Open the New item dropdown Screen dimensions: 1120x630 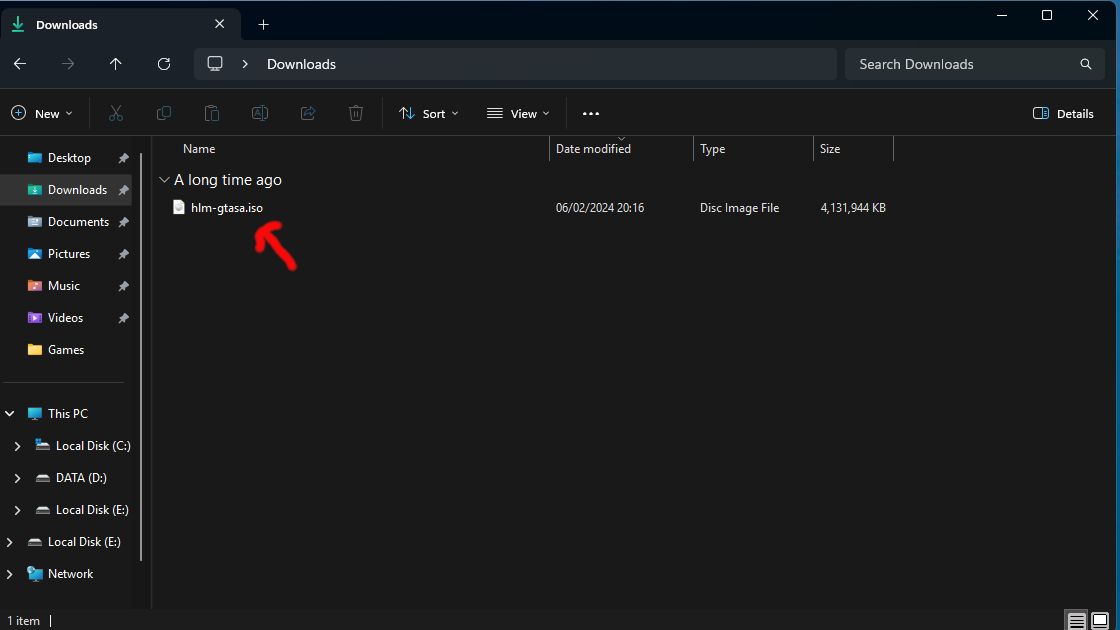pos(42,114)
